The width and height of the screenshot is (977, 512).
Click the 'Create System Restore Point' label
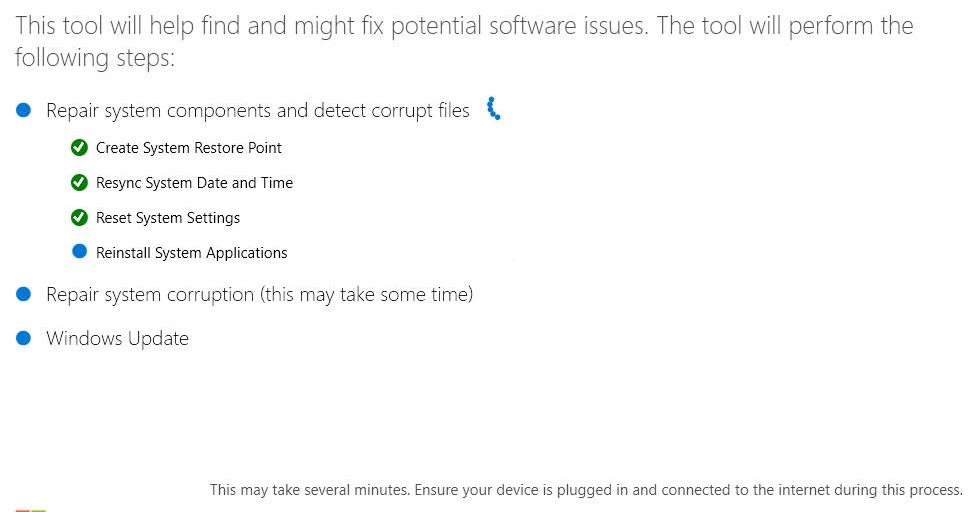pyautogui.click(x=188, y=148)
